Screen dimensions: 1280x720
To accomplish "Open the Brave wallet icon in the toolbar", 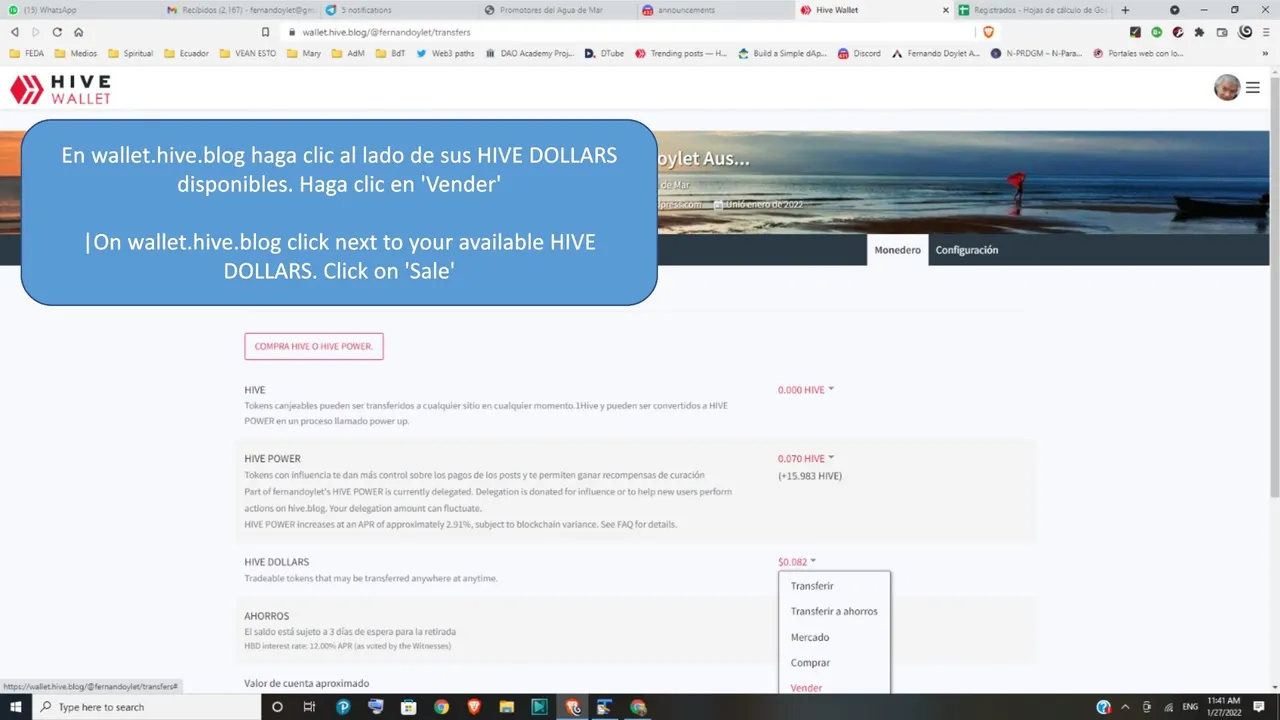I will coord(1222,32).
